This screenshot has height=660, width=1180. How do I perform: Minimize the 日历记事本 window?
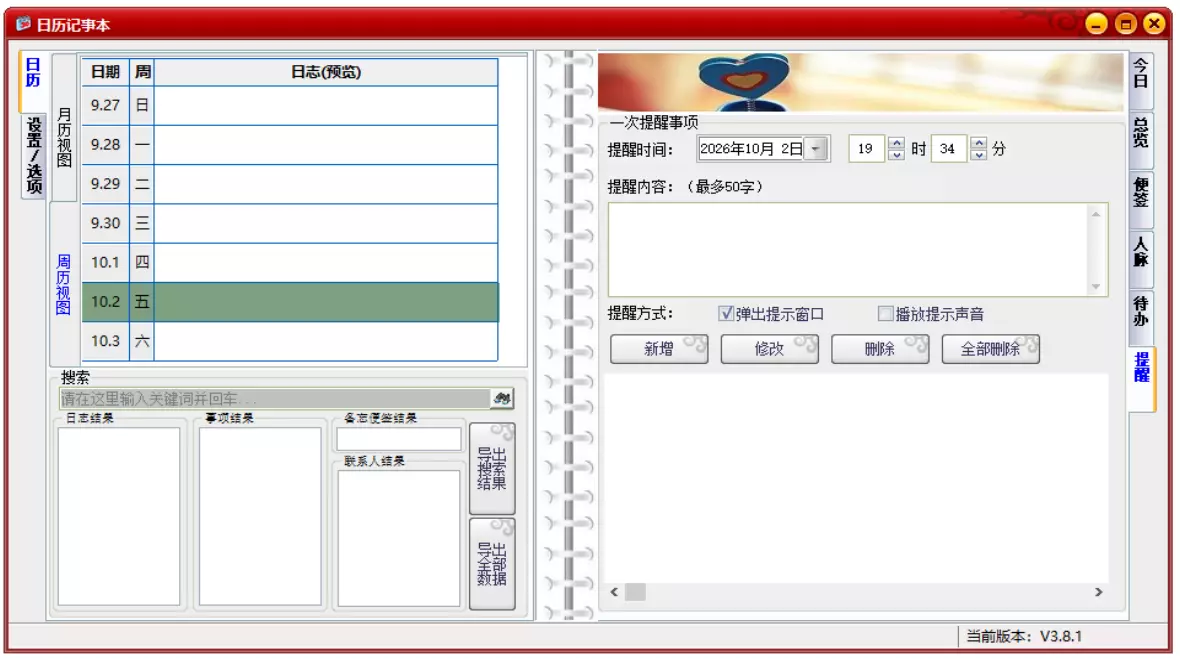(1096, 24)
